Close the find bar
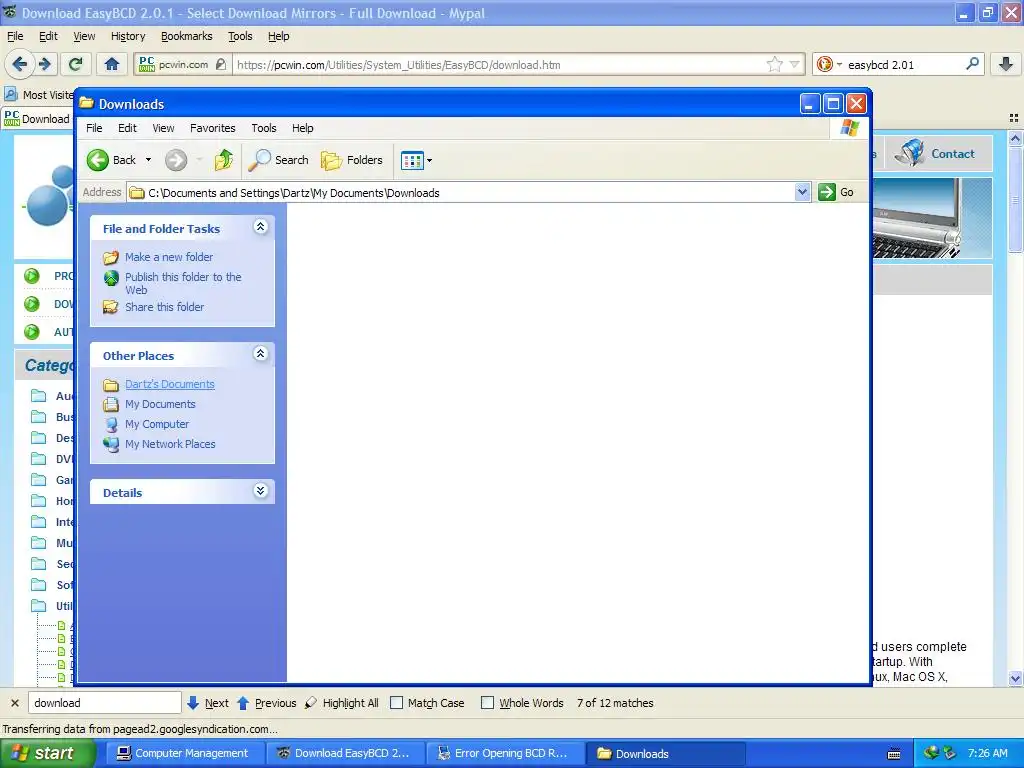The width and height of the screenshot is (1024, 768). pyautogui.click(x=15, y=703)
